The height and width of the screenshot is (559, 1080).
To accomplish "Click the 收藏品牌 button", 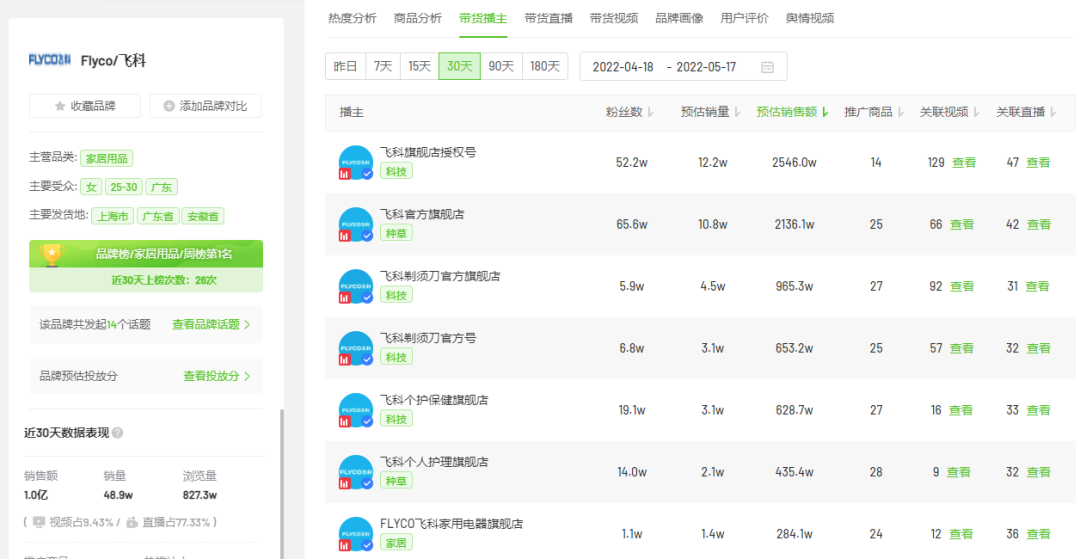I will [x=85, y=106].
